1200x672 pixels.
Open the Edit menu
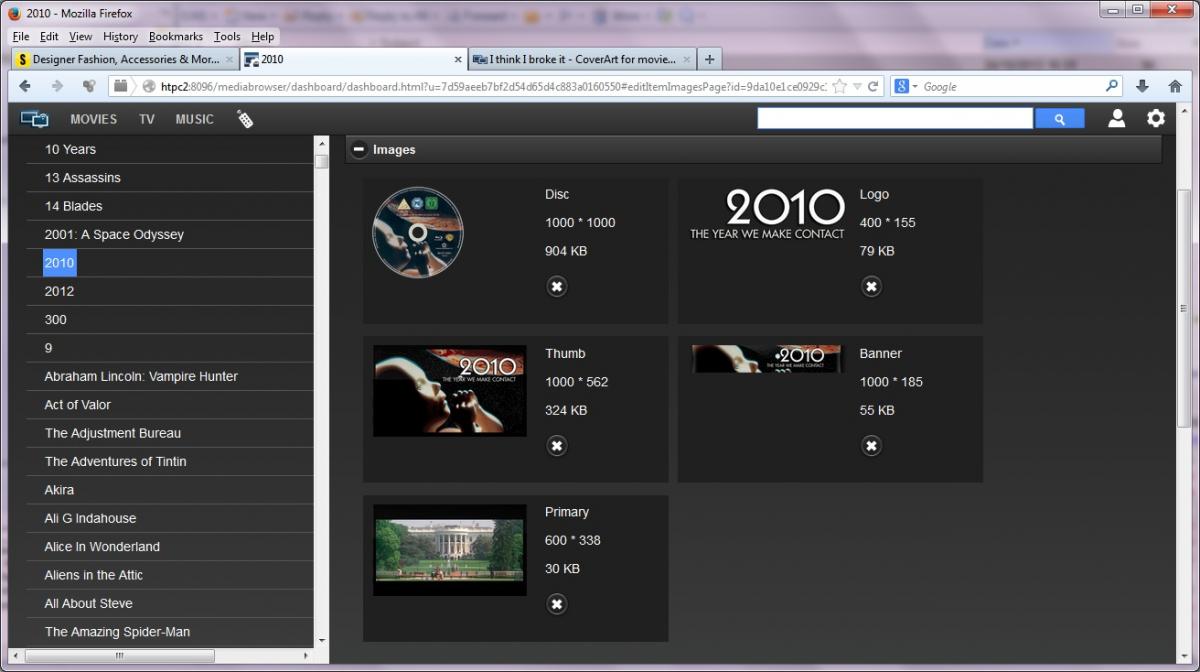click(49, 36)
